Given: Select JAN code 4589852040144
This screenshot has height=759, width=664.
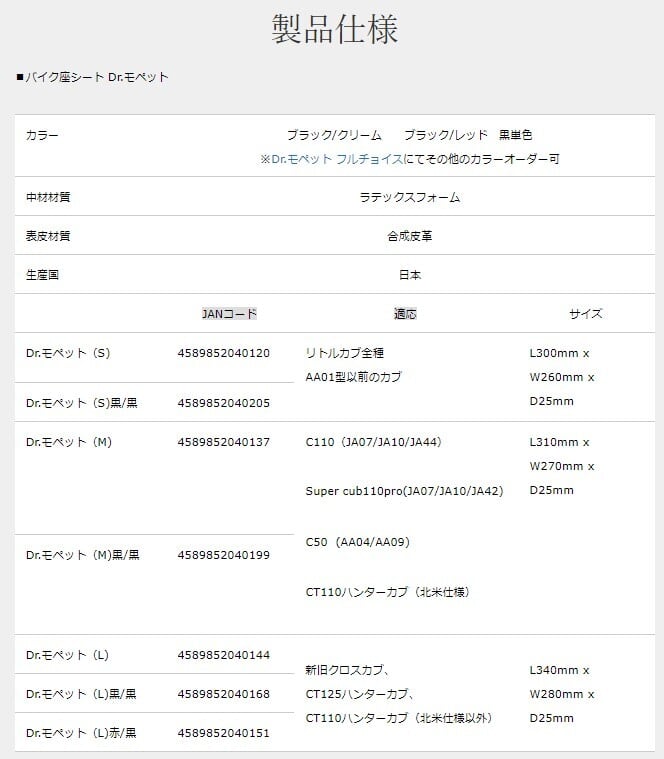Looking at the screenshot, I should click(224, 655).
